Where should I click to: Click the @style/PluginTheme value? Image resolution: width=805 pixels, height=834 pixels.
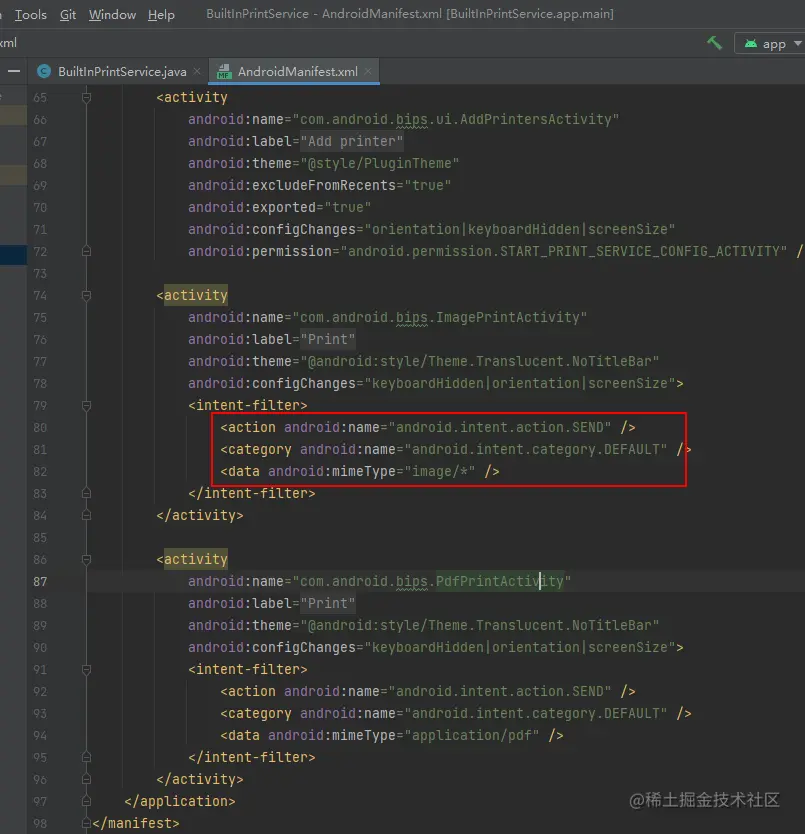(379, 163)
